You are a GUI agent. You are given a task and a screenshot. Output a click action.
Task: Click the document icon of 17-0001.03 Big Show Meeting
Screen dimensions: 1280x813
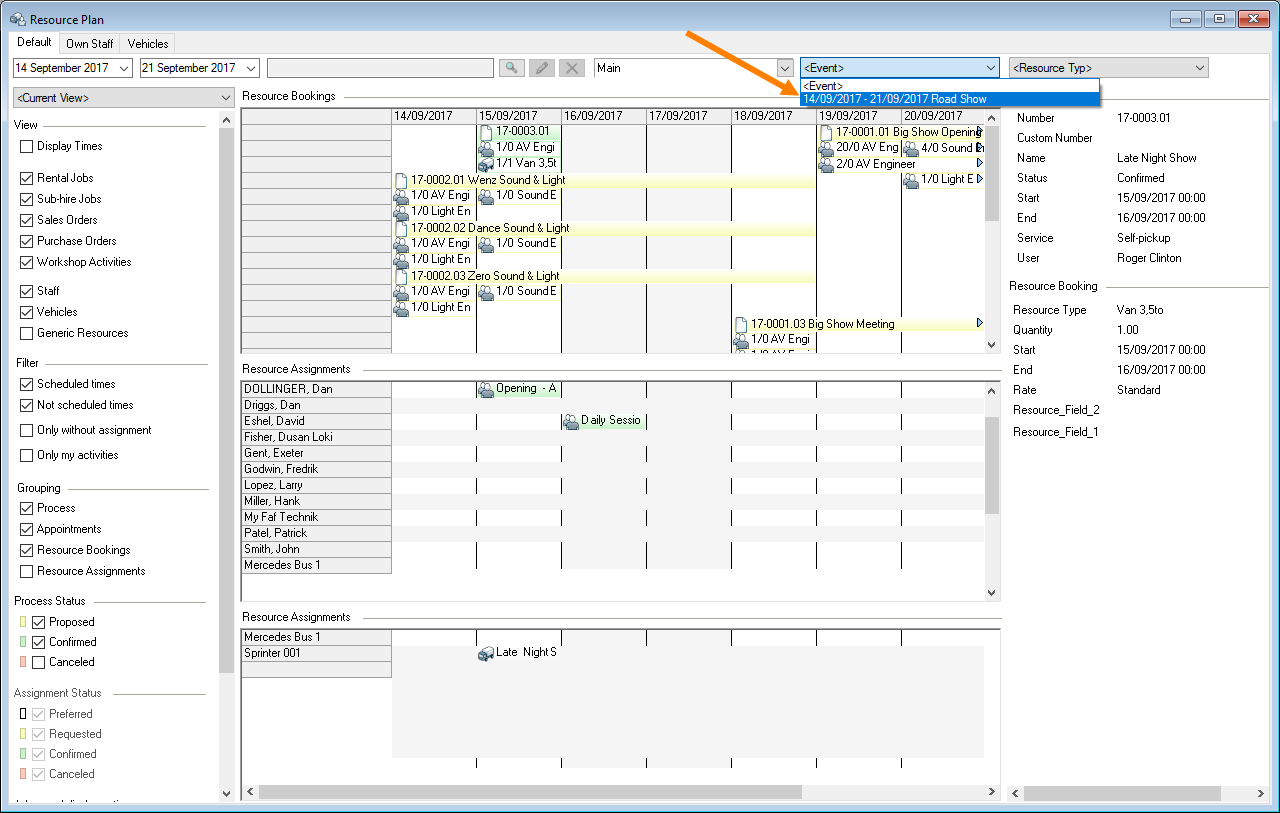click(741, 324)
